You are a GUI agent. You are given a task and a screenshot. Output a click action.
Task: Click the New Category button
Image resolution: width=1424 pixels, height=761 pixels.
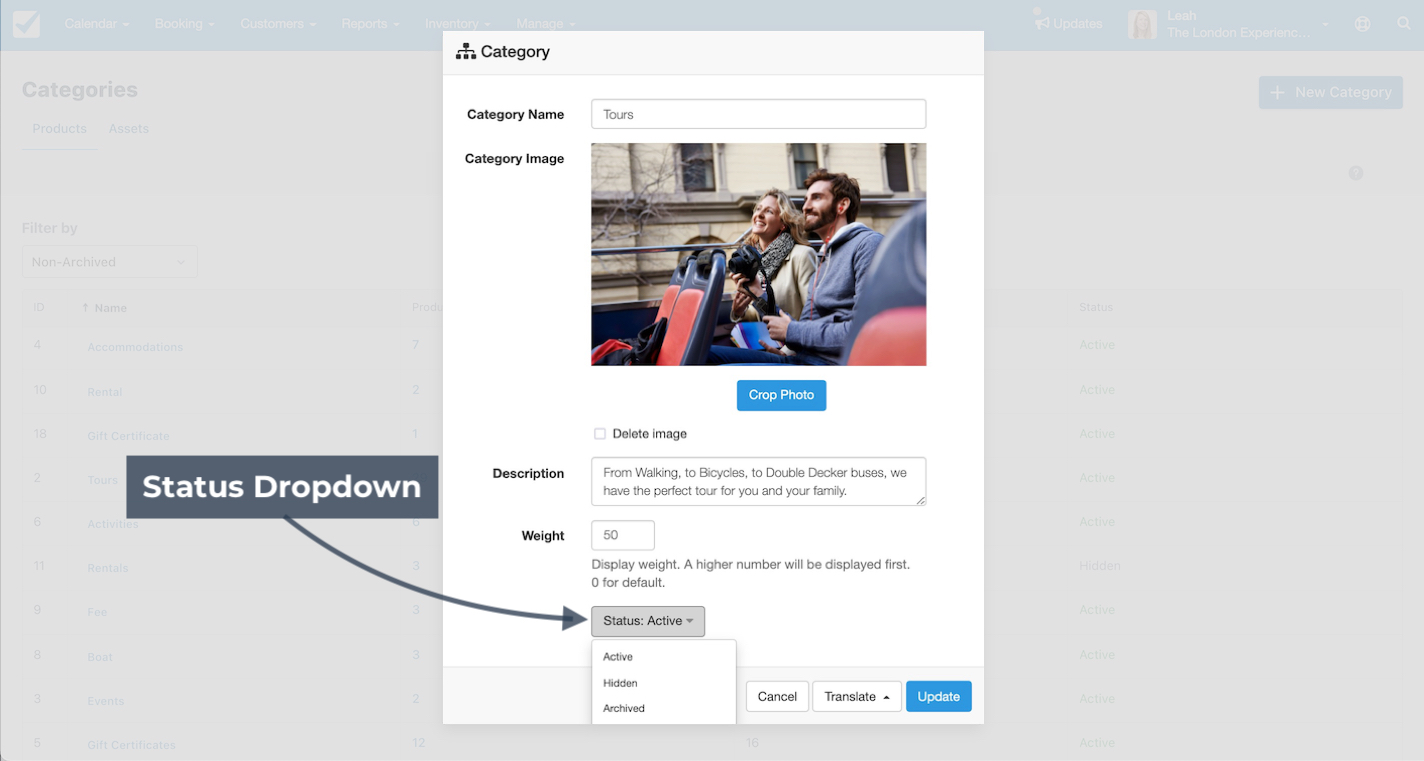tap(1330, 92)
